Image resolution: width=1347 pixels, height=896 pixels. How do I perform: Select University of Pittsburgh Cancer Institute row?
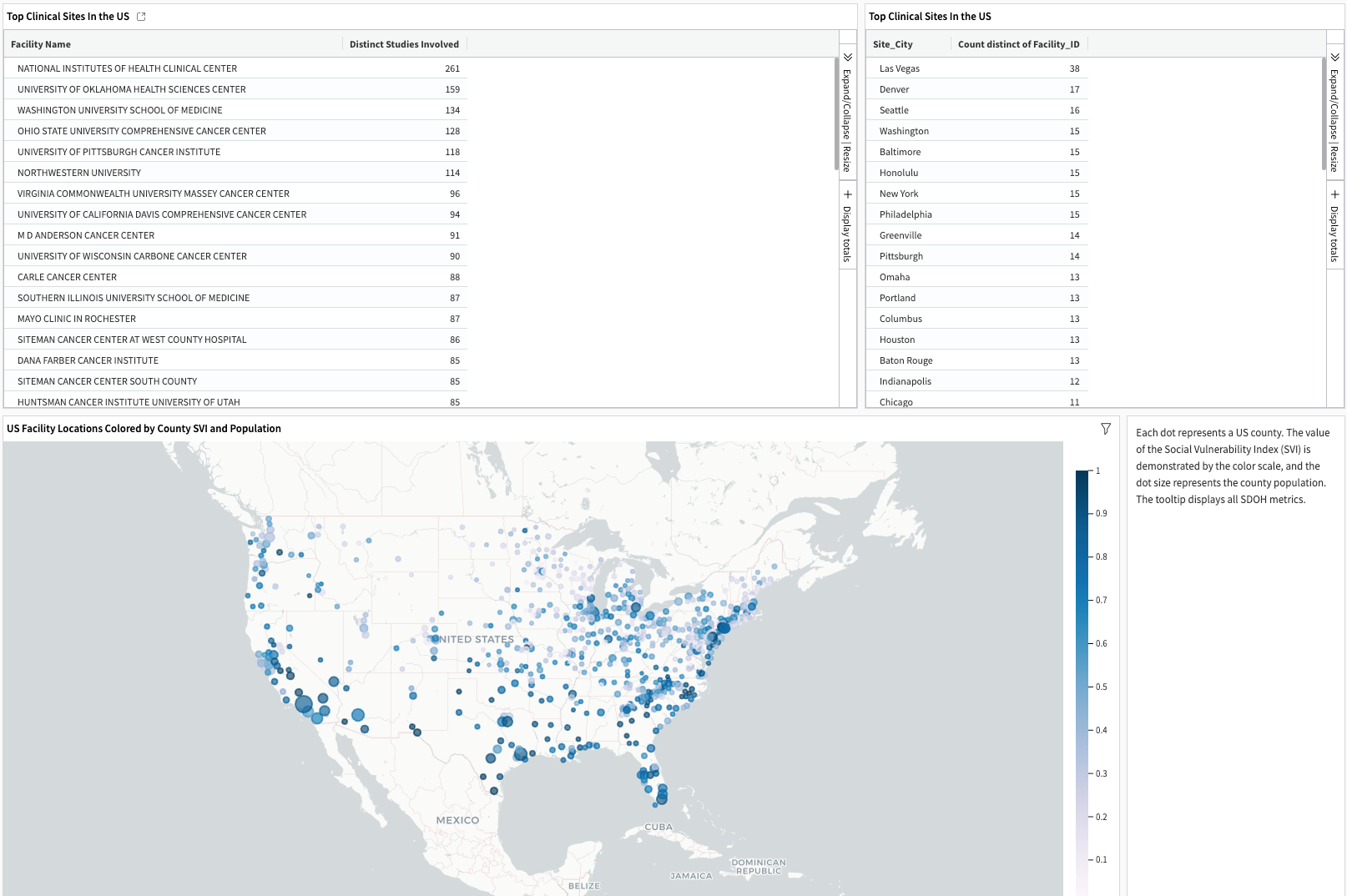point(235,152)
